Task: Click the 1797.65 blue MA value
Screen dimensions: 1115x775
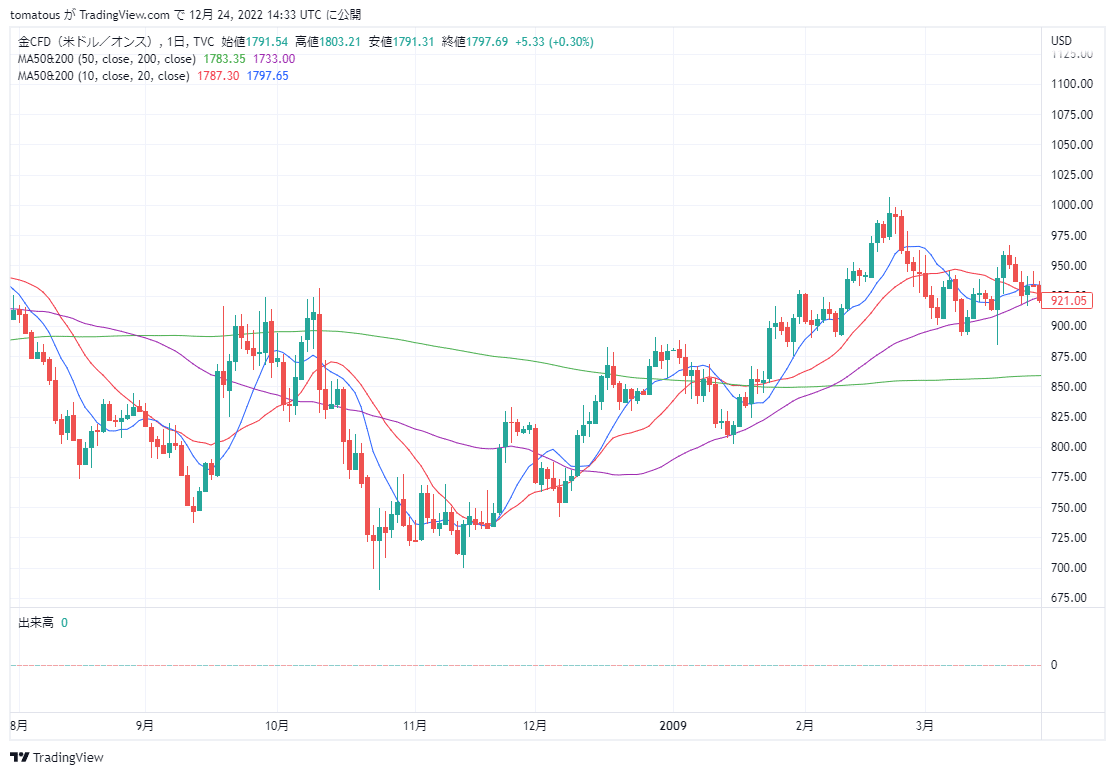Action: (x=267, y=76)
